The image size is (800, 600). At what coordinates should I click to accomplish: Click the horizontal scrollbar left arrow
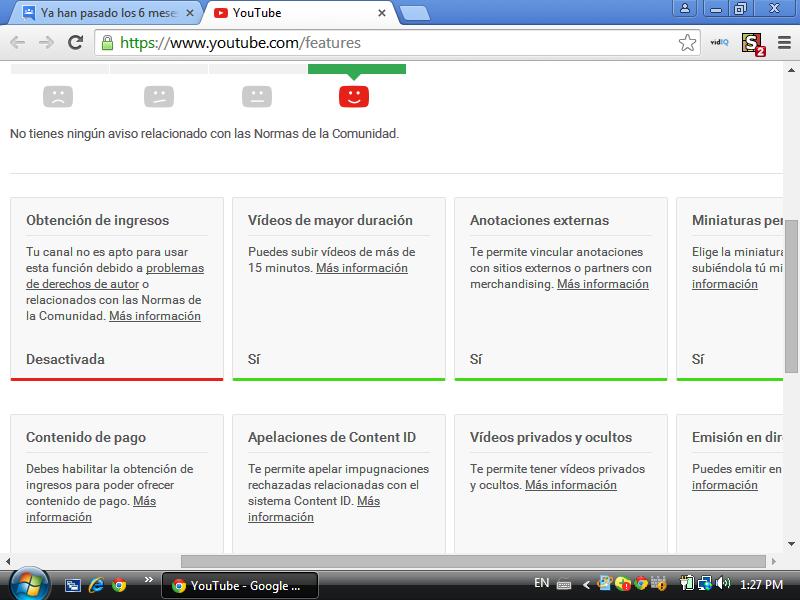(x=8, y=561)
